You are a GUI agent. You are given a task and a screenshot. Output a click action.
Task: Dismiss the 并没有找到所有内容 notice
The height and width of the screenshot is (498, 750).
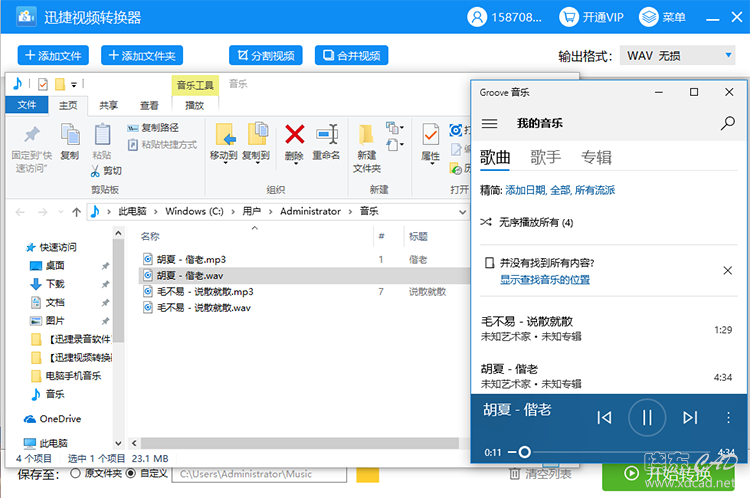click(728, 271)
